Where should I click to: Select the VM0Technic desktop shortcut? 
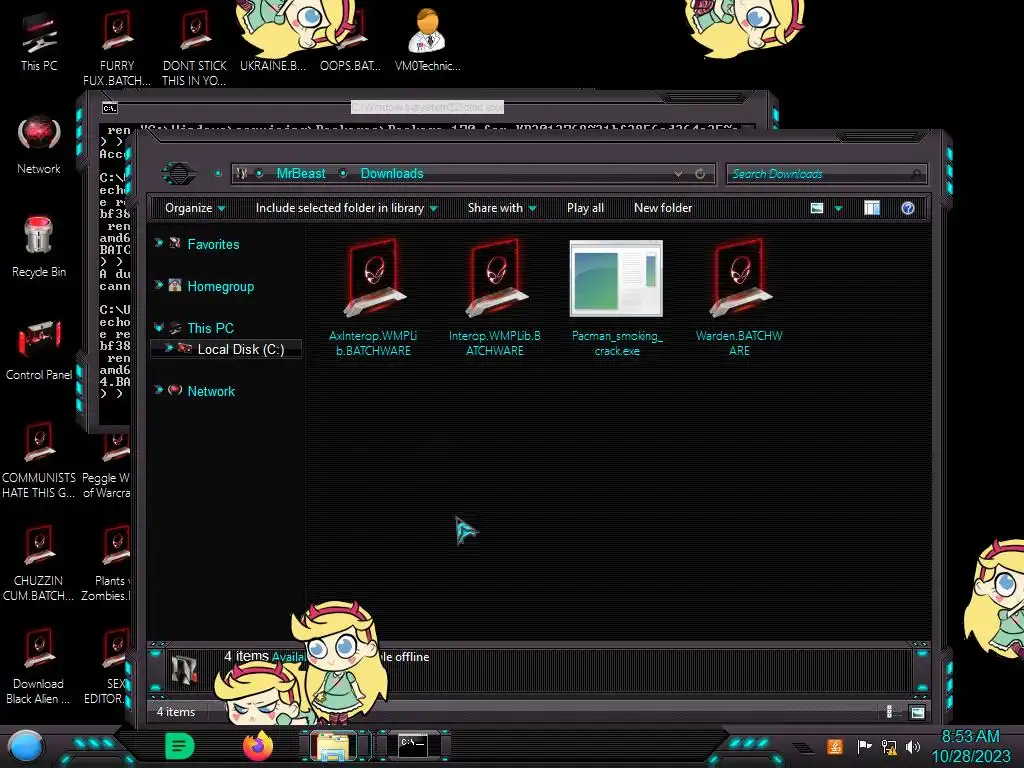click(427, 40)
